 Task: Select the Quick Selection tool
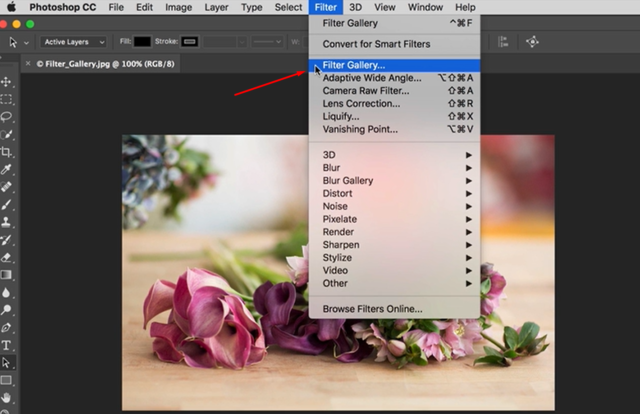(6, 134)
